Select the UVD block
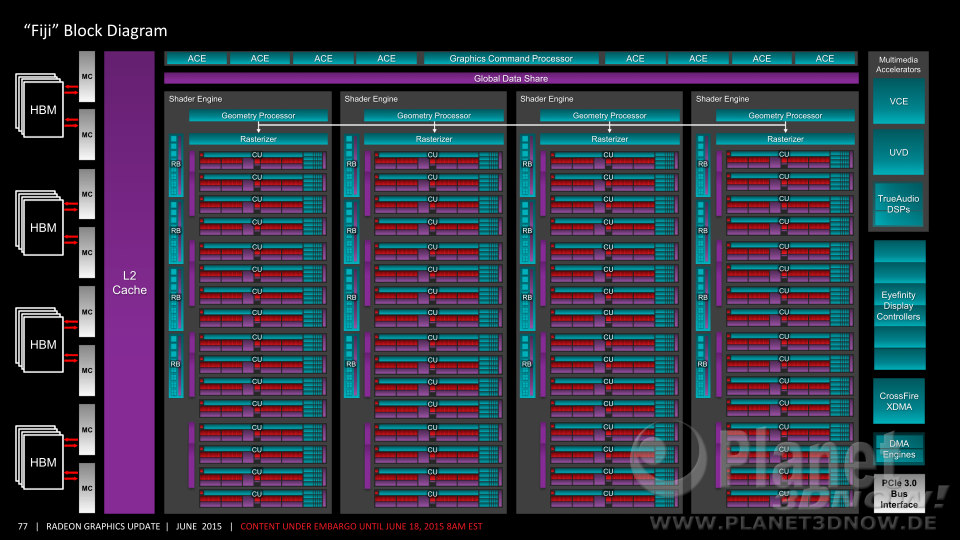The width and height of the screenshot is (960, 540). (x=898, y=152)
